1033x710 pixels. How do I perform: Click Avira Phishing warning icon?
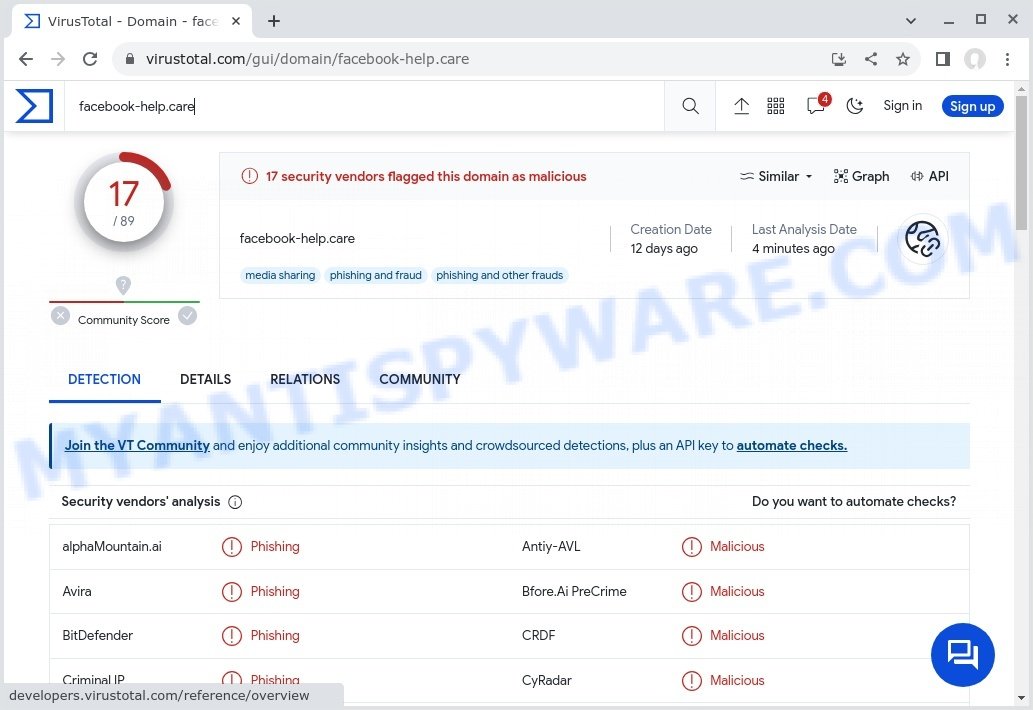tap(231, 591)
